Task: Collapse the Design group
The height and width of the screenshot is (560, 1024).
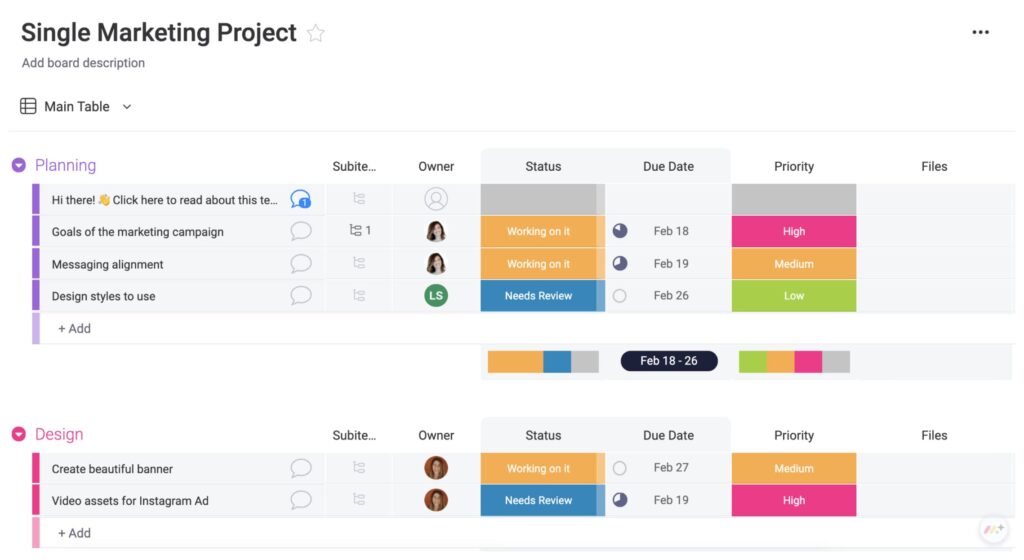Action: [x=19, y=434]
